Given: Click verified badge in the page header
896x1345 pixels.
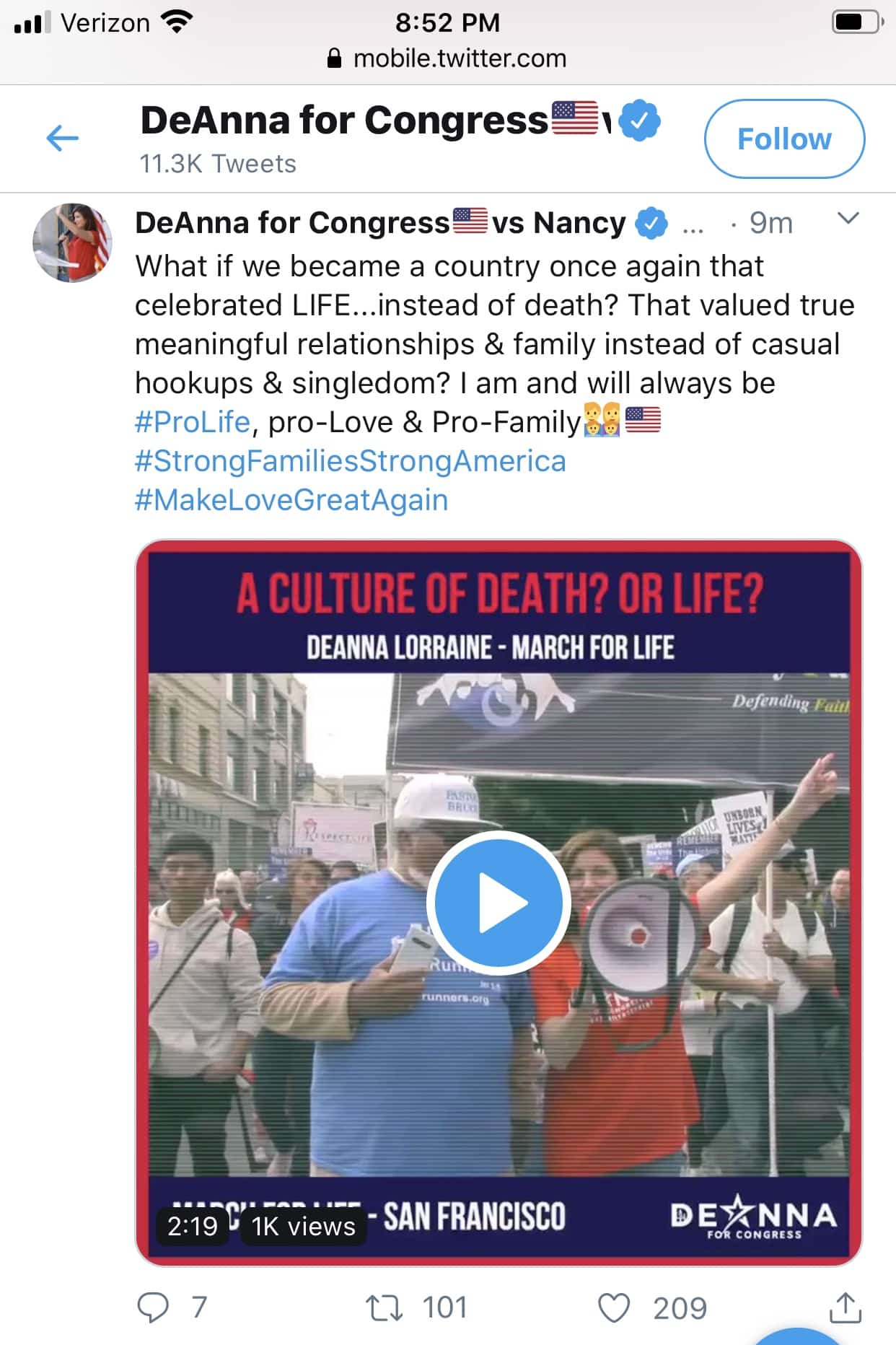Looking at the screenshot, I should point(641,121).
